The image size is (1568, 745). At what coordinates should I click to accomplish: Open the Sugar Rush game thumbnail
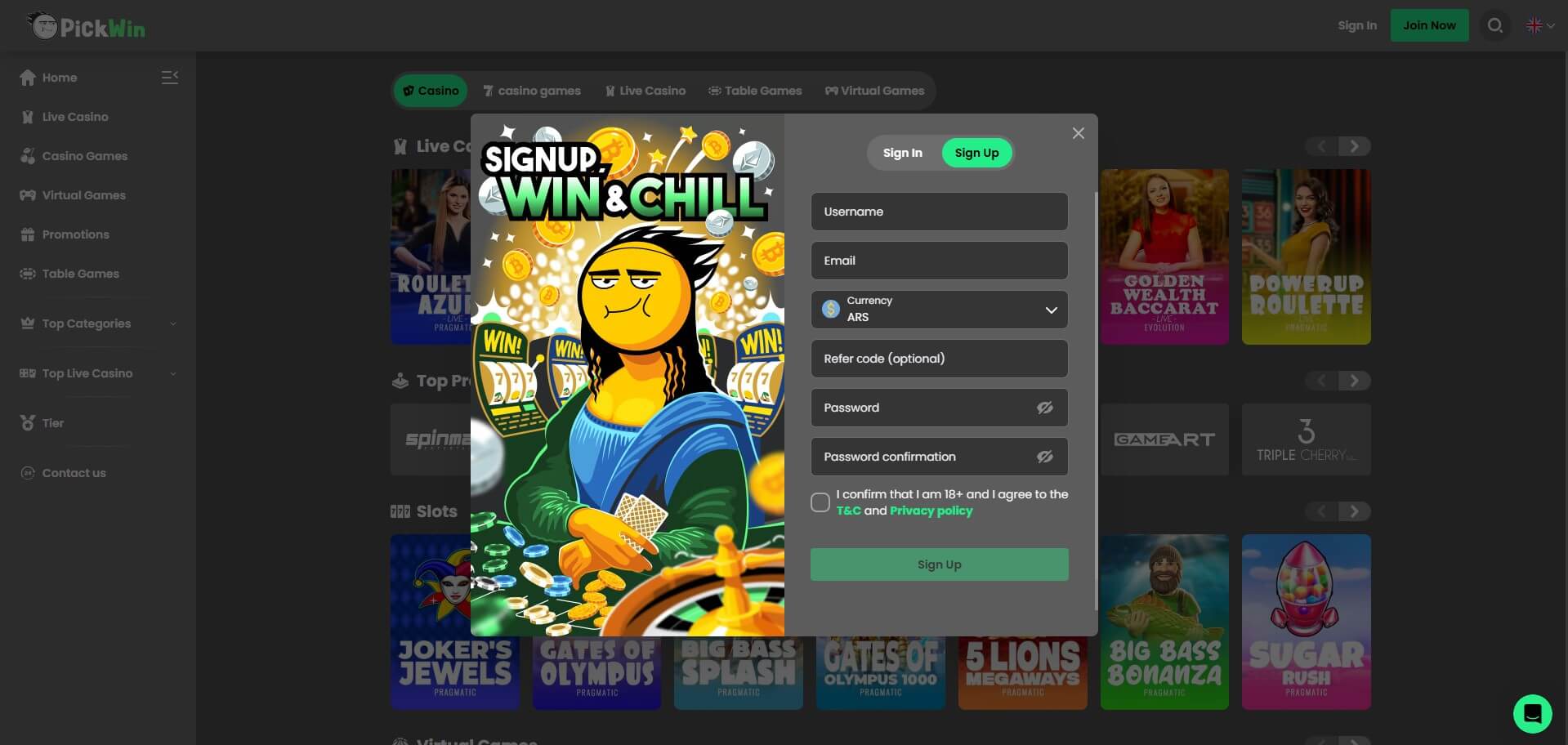point(1306,622)
